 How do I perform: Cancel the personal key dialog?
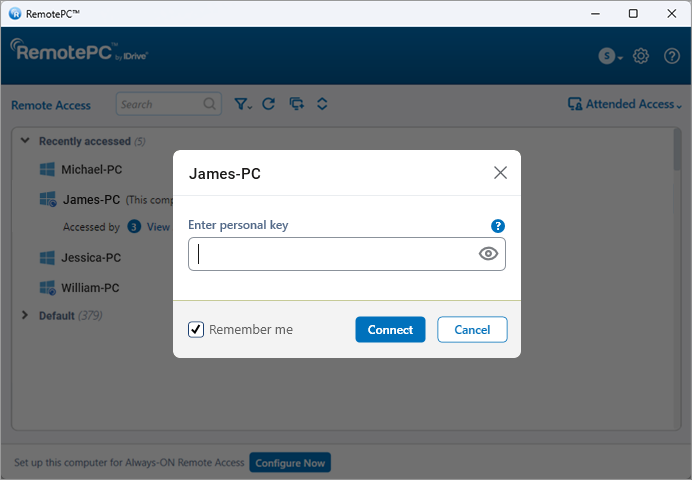(x=472, y=329)
